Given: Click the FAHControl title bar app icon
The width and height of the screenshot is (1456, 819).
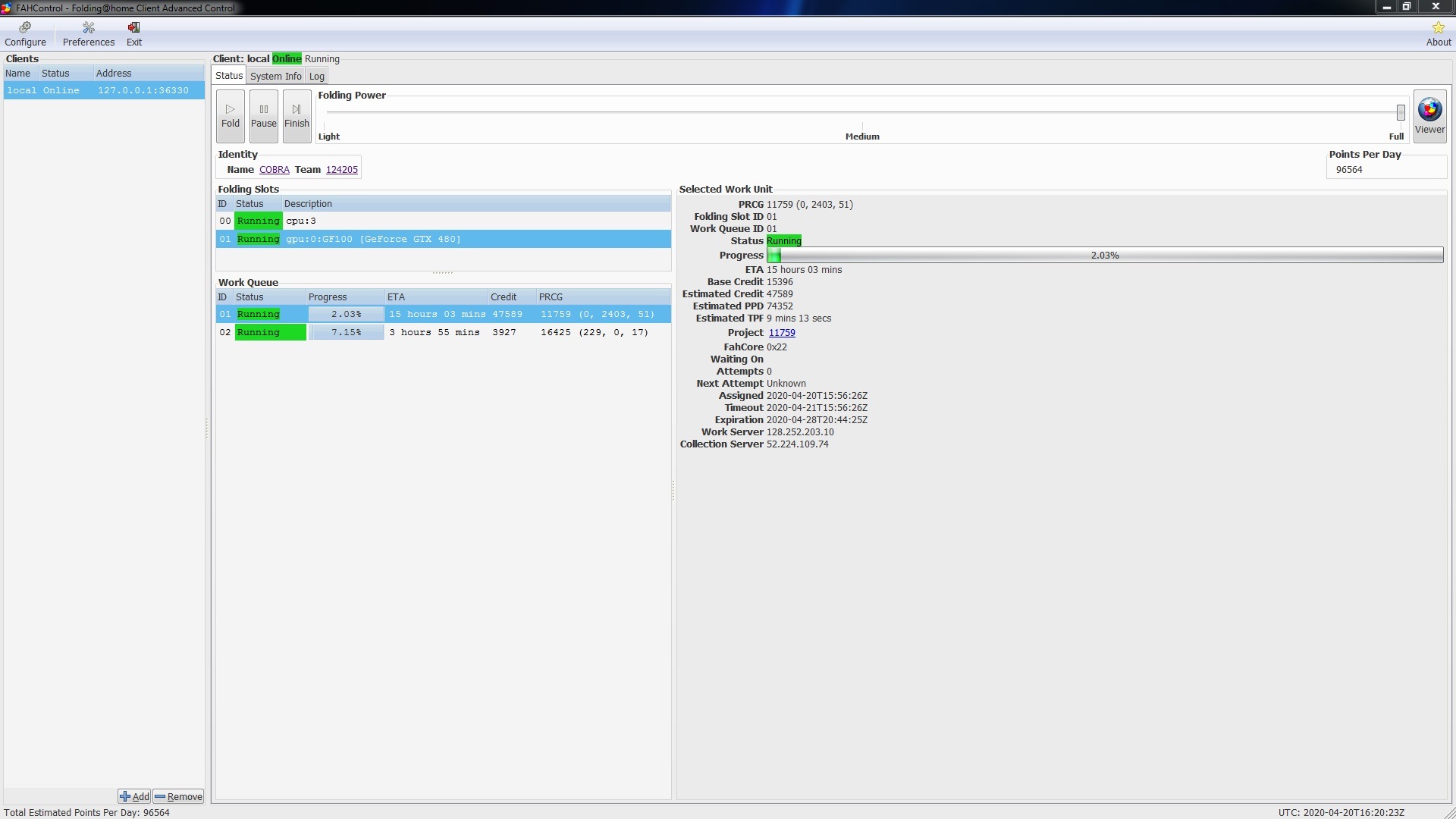Looking at the screenshot, I should click(x=6, y=8).
